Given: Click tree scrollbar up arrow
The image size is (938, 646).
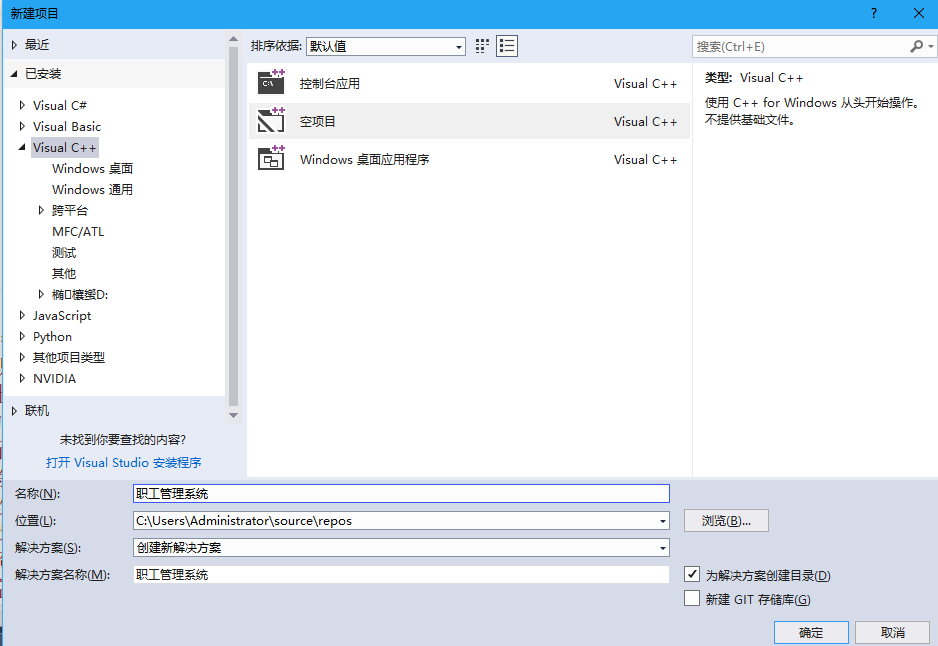Looking at the screenshot, I should tap(233, 39).
